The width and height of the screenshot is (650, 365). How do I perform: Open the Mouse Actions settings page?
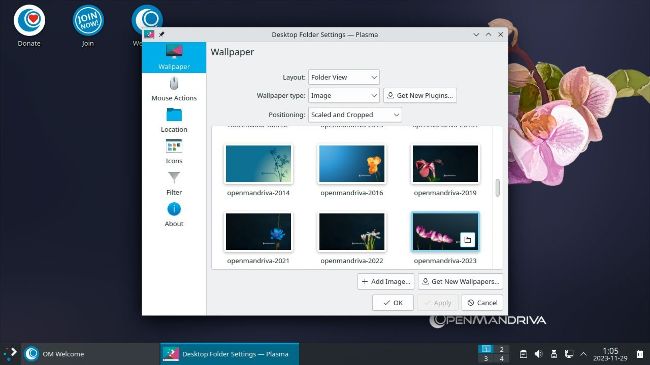click(174, 89)
